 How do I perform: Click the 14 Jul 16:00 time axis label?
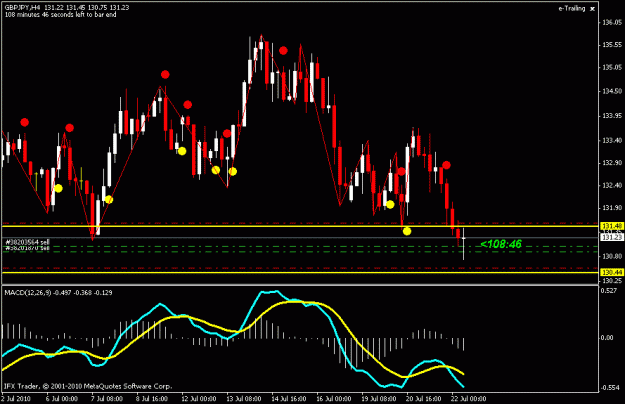click(x=289, y=398)
